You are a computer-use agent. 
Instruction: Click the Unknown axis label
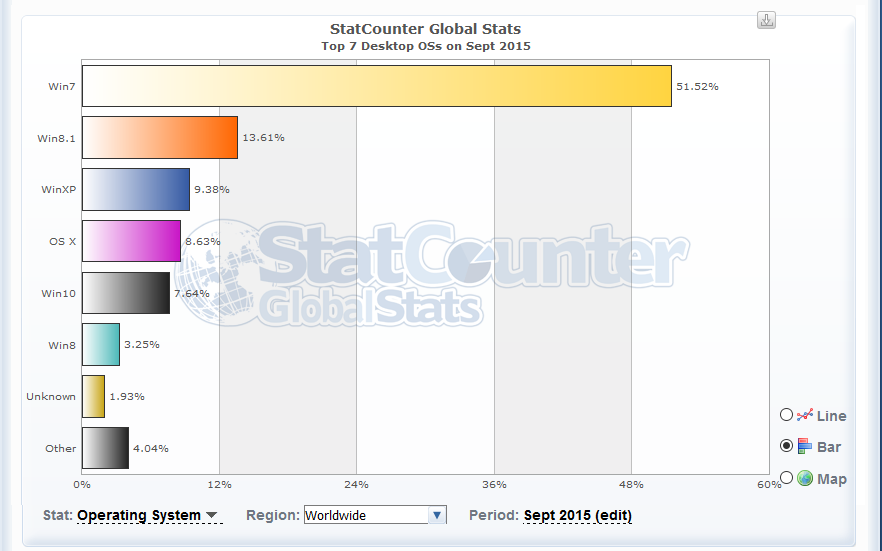click(51, 396)
